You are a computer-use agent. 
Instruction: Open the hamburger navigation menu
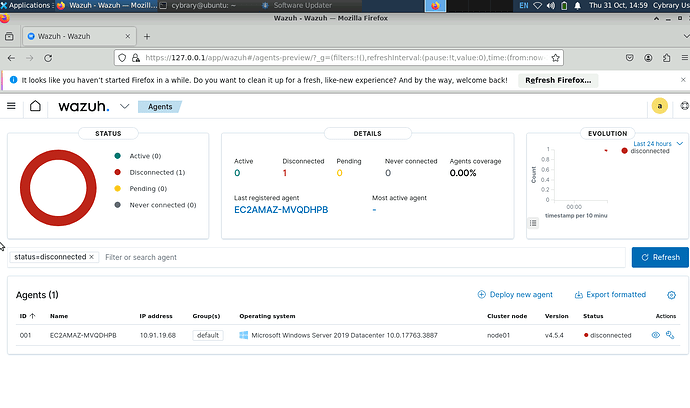[12, 106]
